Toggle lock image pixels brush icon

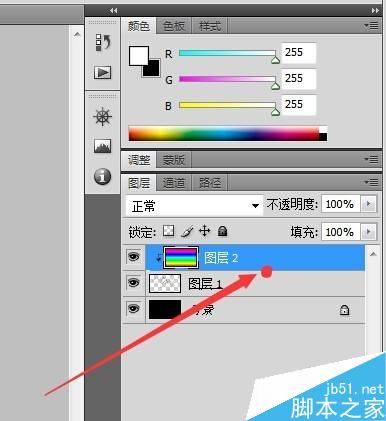187,231
